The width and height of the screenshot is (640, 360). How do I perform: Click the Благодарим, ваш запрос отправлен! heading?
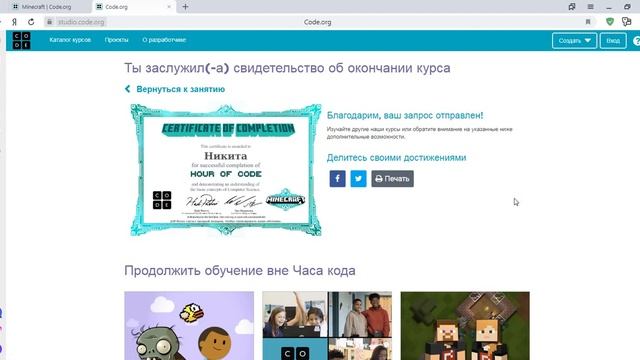click(405, 116)
